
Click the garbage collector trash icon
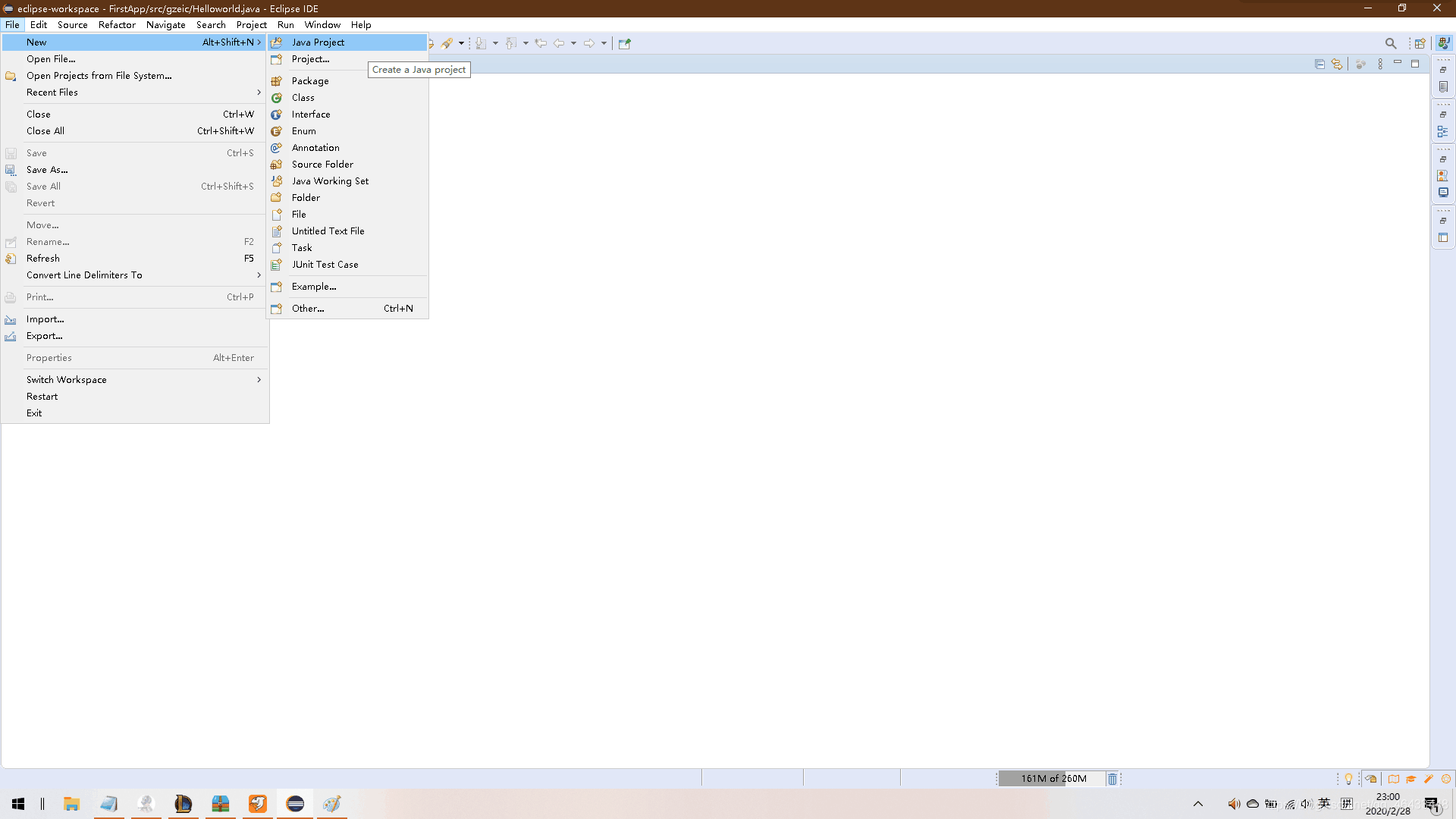pos(1112,779)
